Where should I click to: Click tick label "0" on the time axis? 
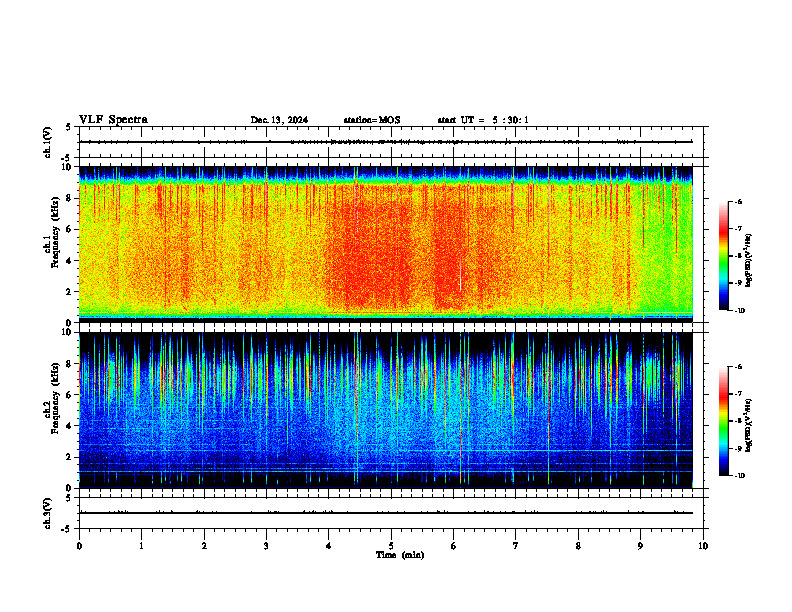point(79,546)
